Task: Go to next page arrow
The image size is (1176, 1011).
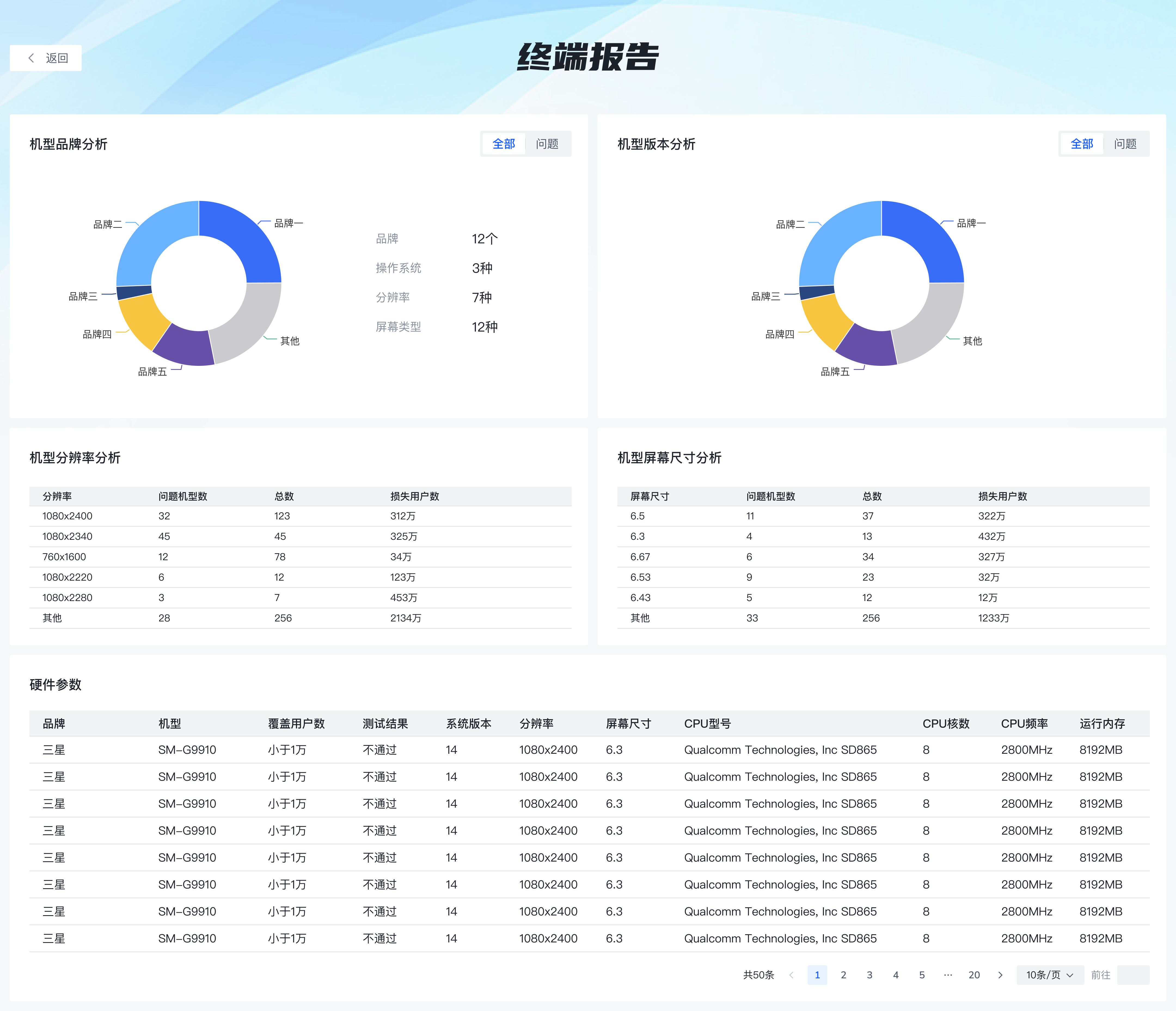Action: [x=1000, y=975]
